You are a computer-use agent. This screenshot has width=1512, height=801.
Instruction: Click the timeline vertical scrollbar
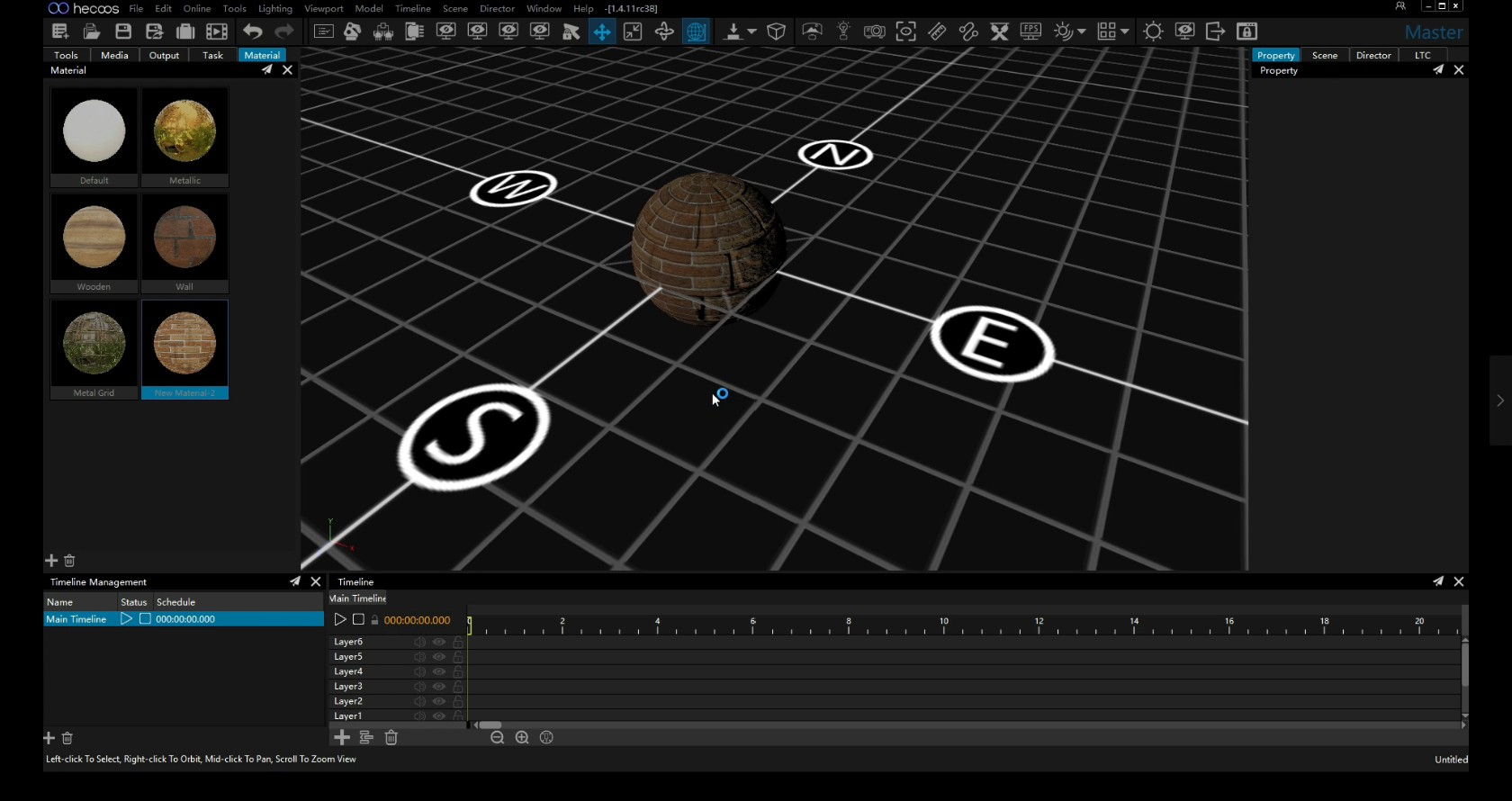click(x=1465, y=666)
